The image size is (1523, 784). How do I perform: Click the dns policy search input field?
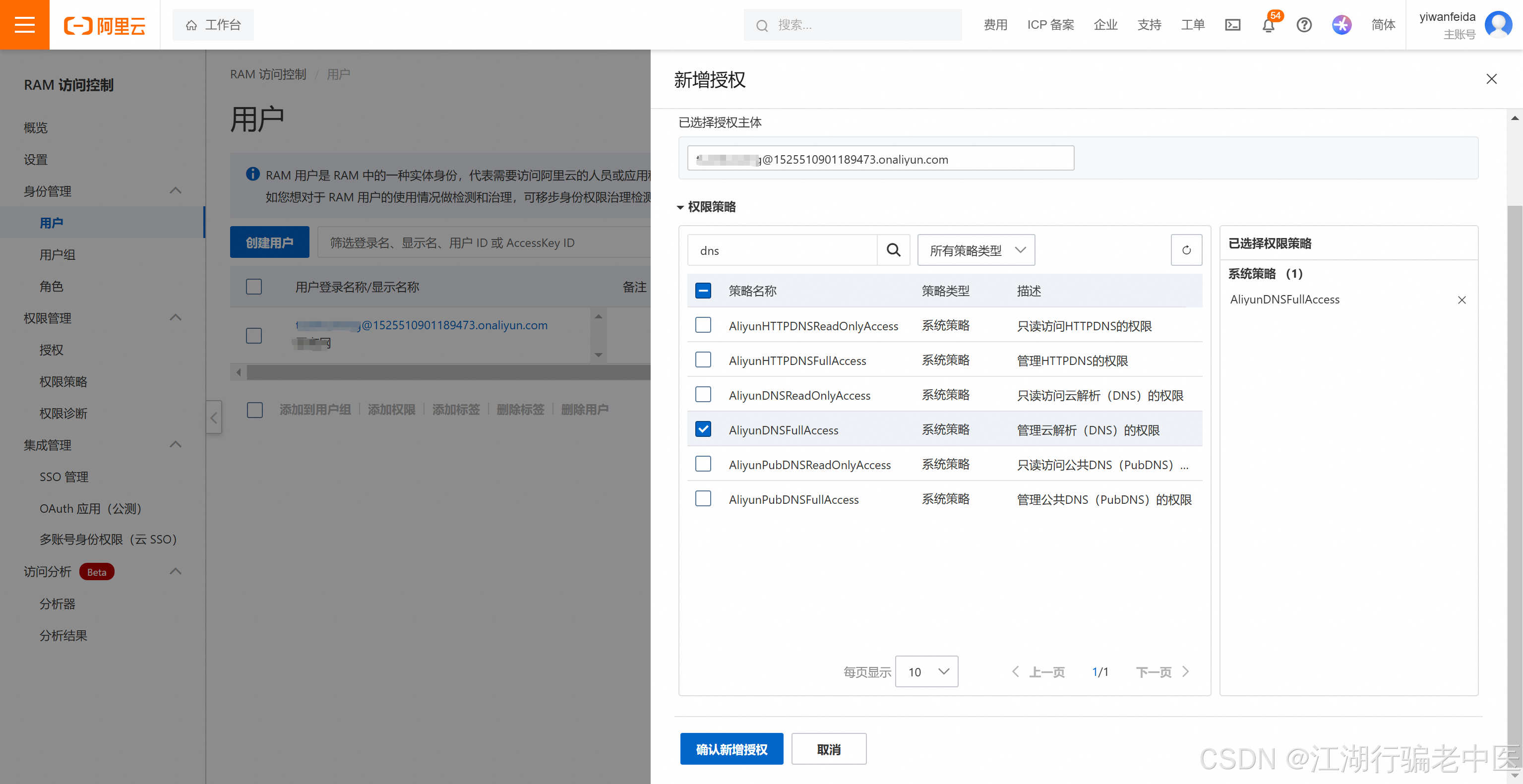tap(782, 250)
